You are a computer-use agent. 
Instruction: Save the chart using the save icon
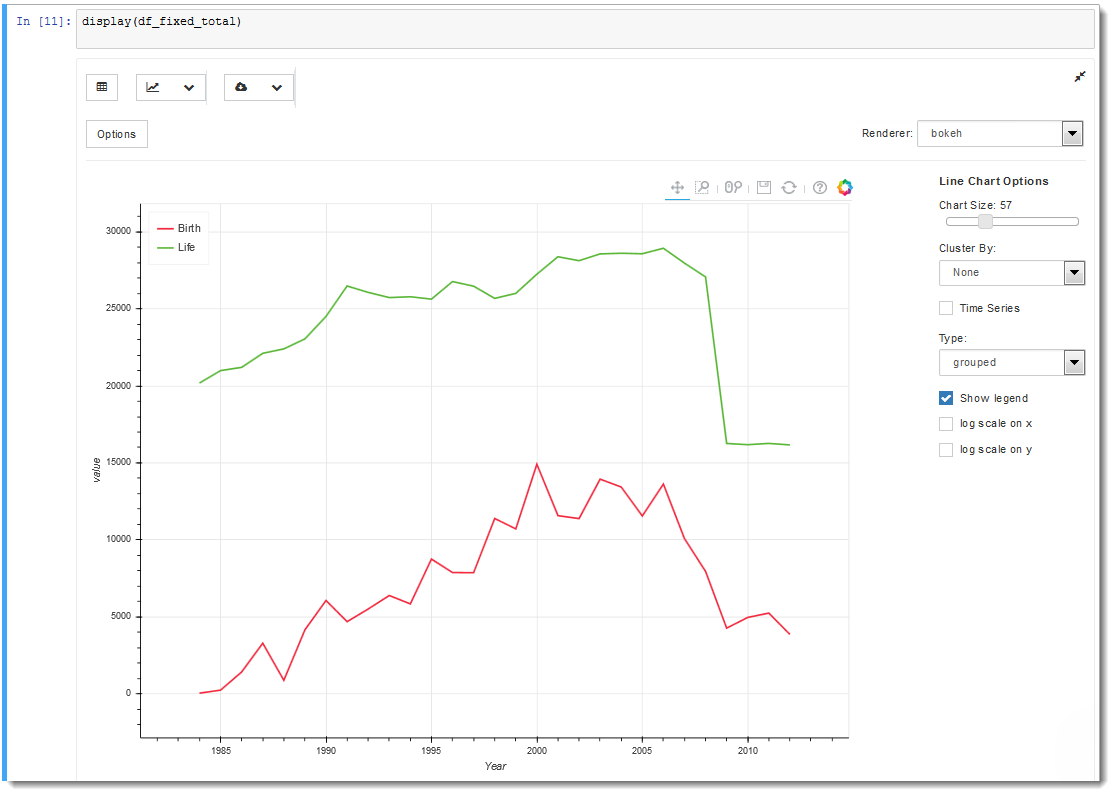pyautogui.click(x=762, y=188)
